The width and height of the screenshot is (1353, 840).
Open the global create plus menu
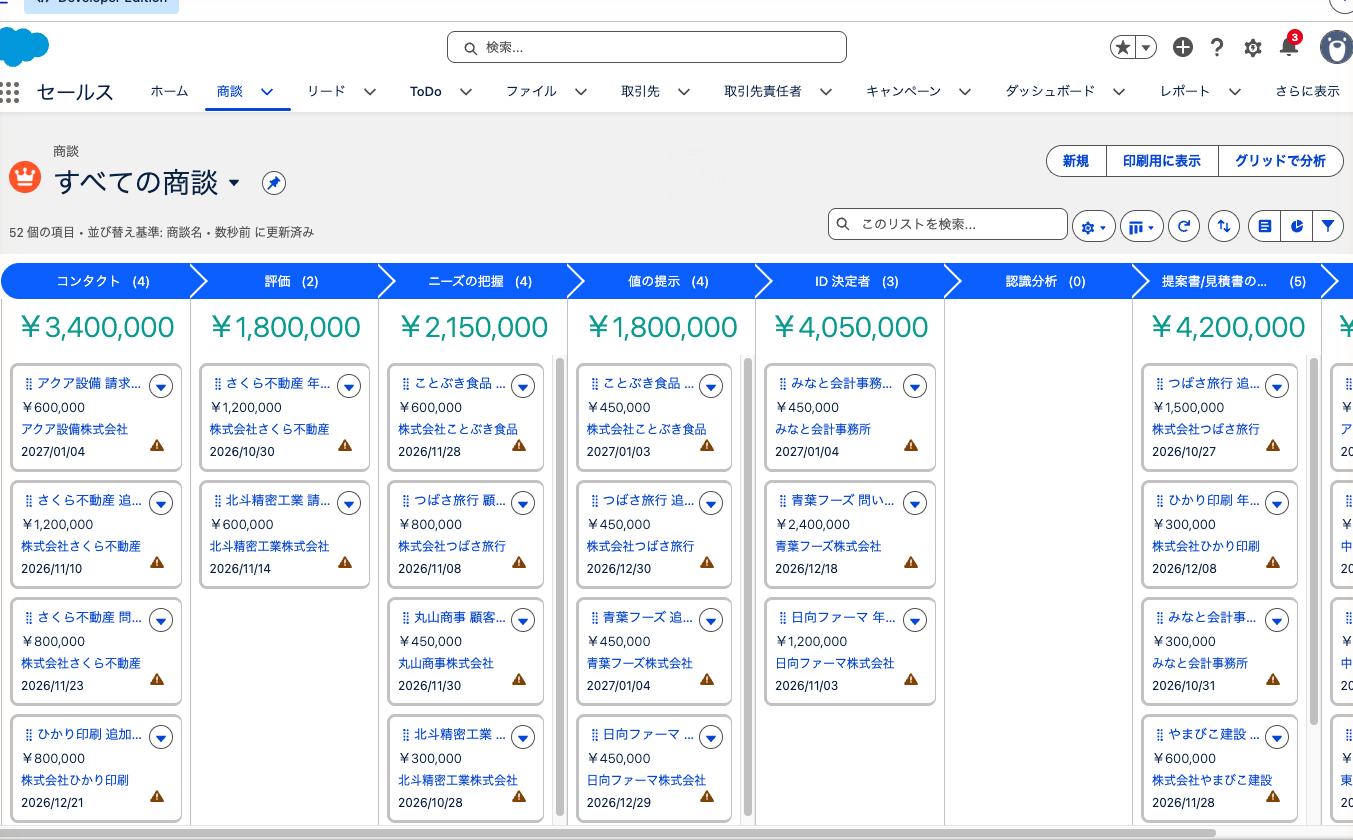(x=1183, y=47)
